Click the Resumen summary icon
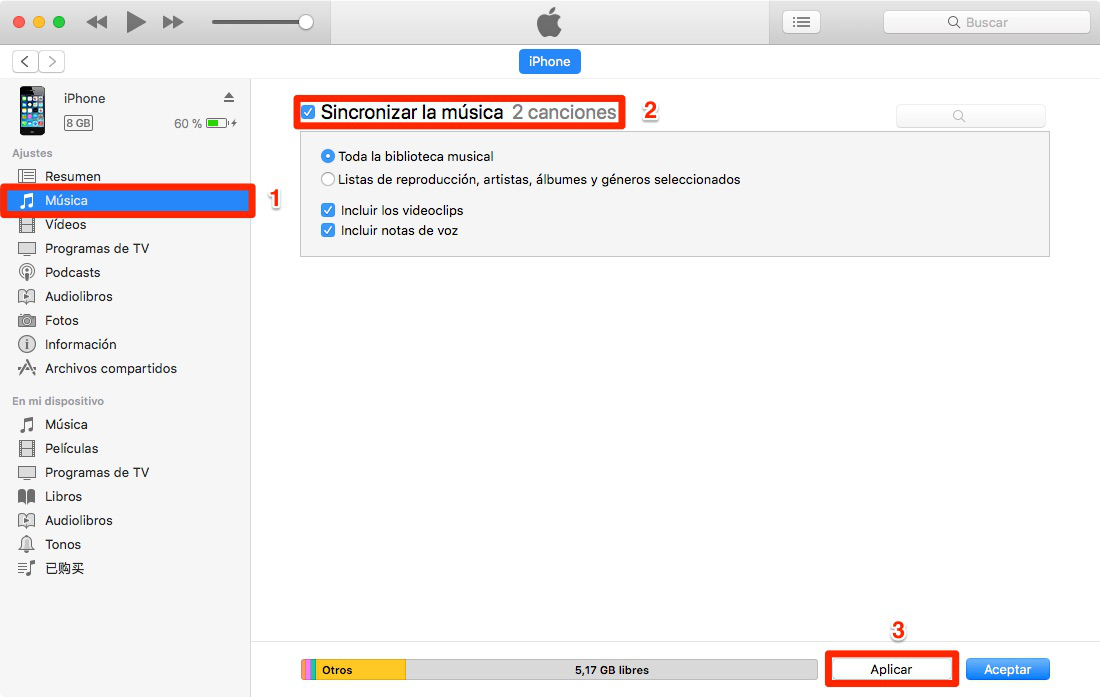The height and width of the screenshot is (697, 1100). [x=27, y=176]
